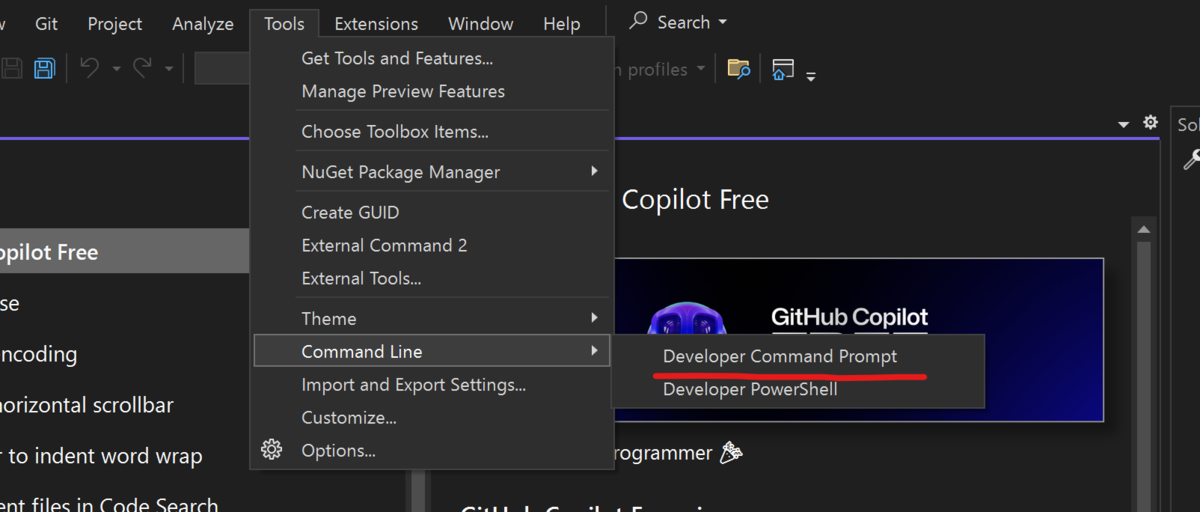Open the Help menu
This screenshot has height=512, width=1200.
[561, 23]
